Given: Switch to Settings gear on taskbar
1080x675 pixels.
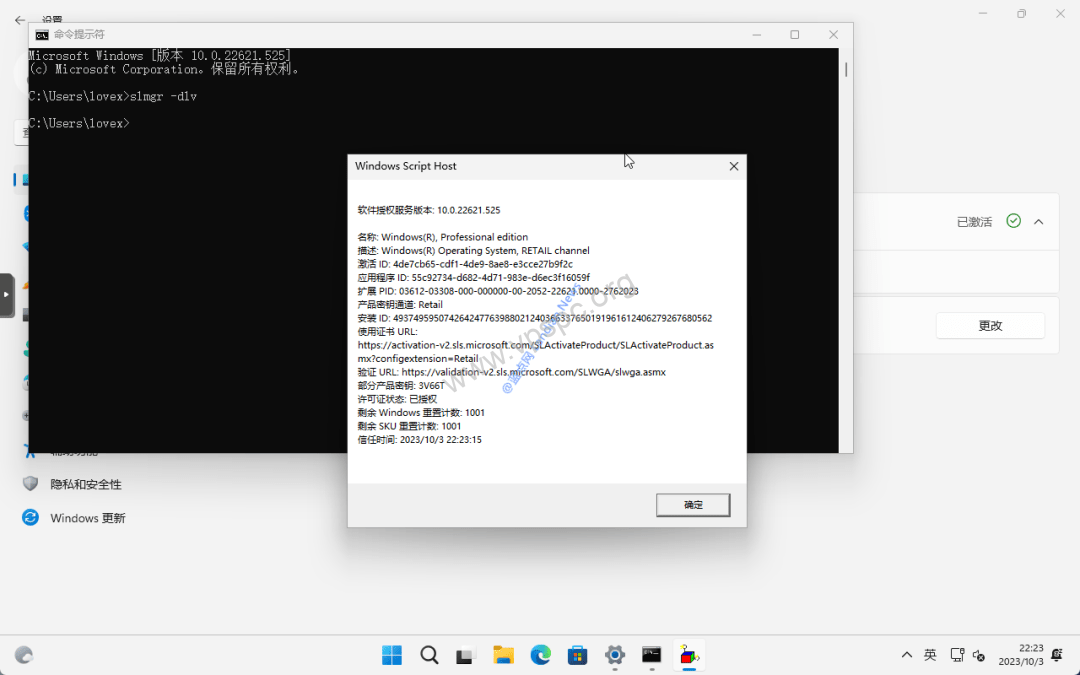Looking at the screenshot, I should coord(615,655).
